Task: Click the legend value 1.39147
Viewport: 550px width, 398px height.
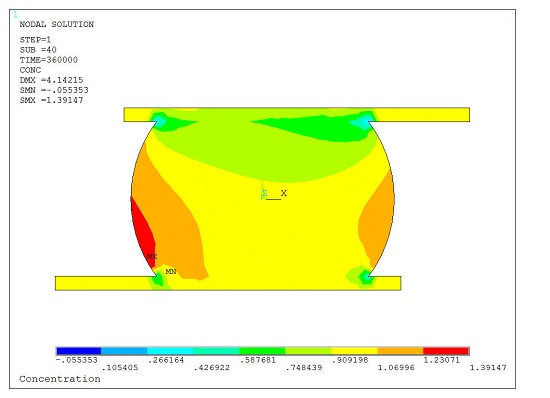Action: (x=488, y=368)
